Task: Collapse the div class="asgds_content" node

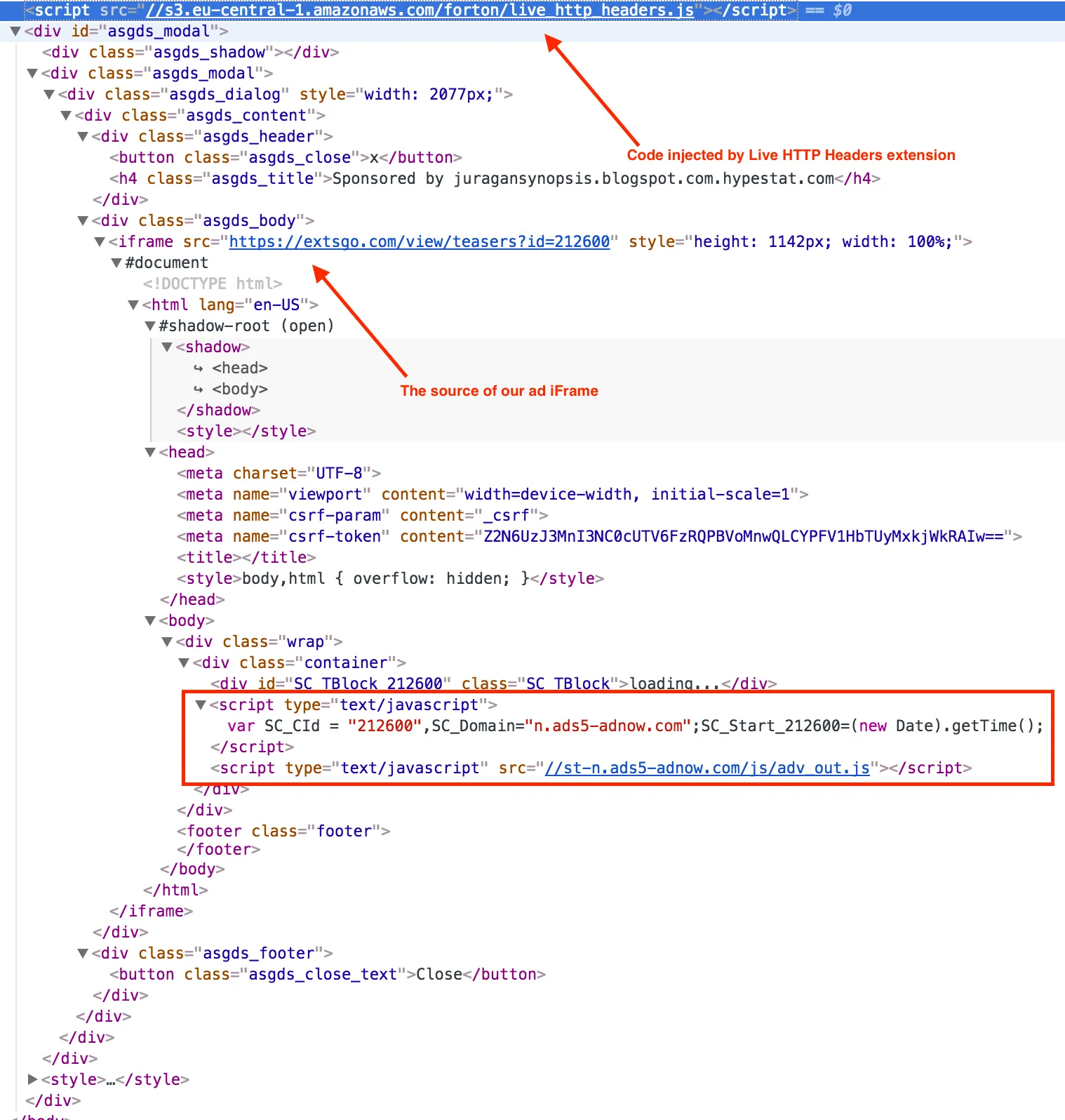Action: point(66,116)
